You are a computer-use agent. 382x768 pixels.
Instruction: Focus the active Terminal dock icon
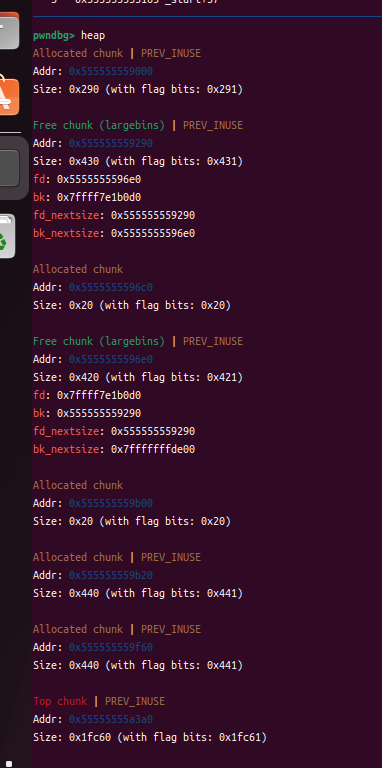click(x=9, y=168)
